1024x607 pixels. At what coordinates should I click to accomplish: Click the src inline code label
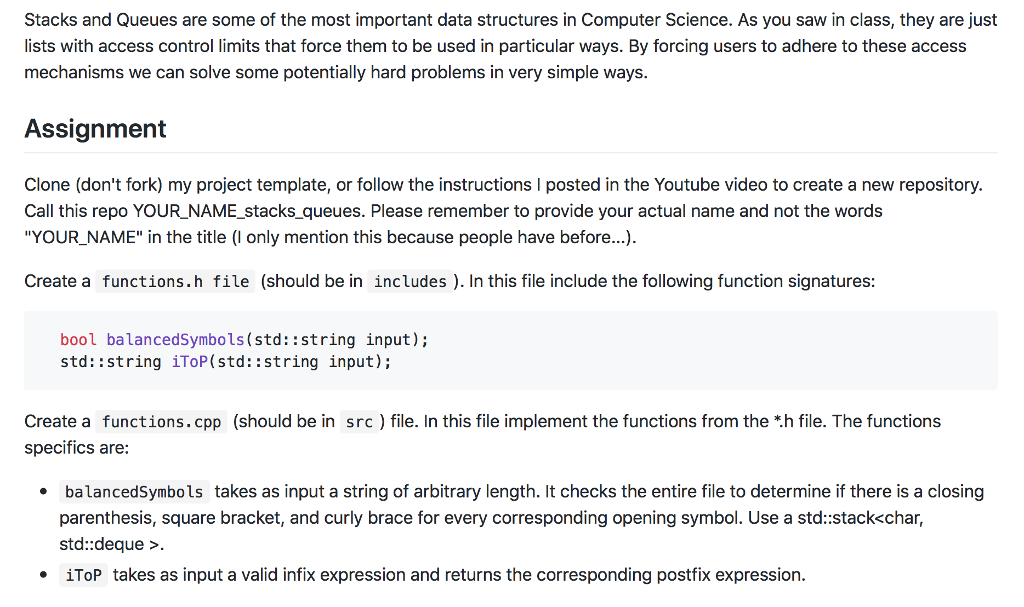point(358,421)
